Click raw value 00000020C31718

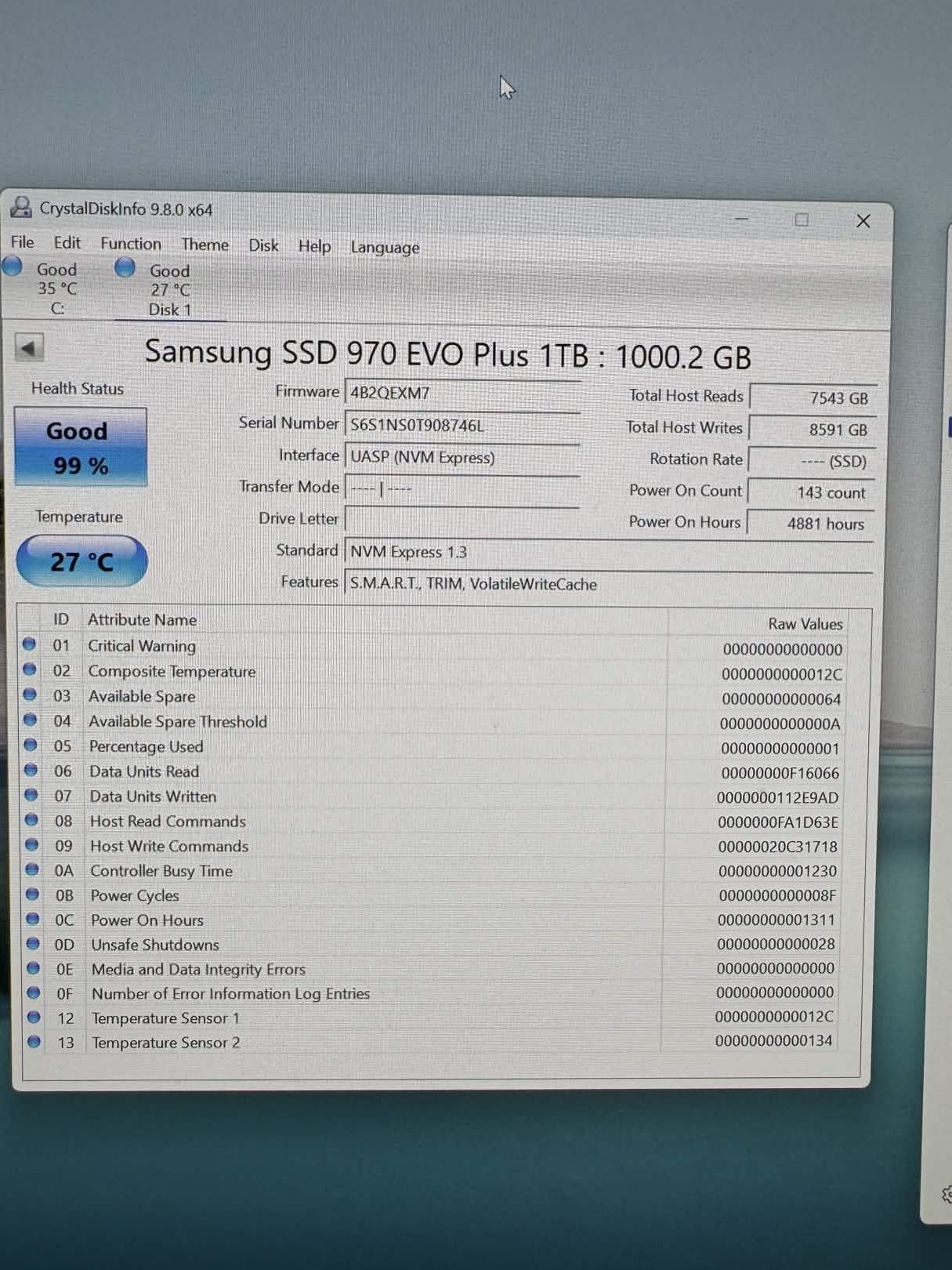(x=777, y=847)
